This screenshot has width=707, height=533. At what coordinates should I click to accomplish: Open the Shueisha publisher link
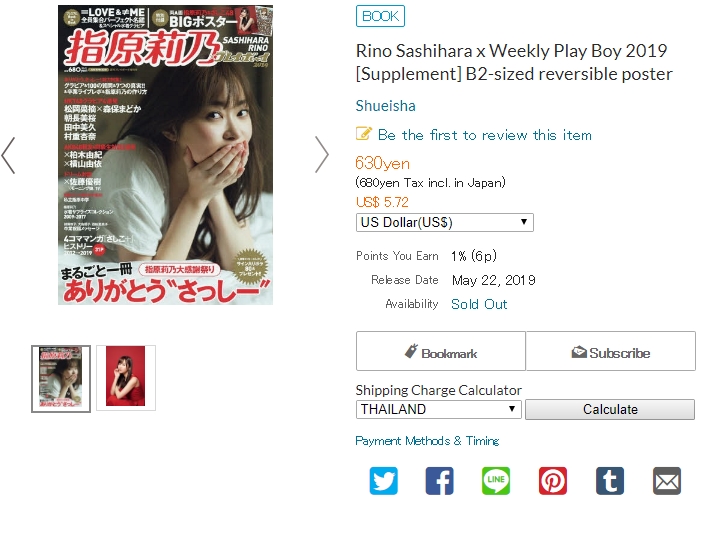[x=386, y=106]
